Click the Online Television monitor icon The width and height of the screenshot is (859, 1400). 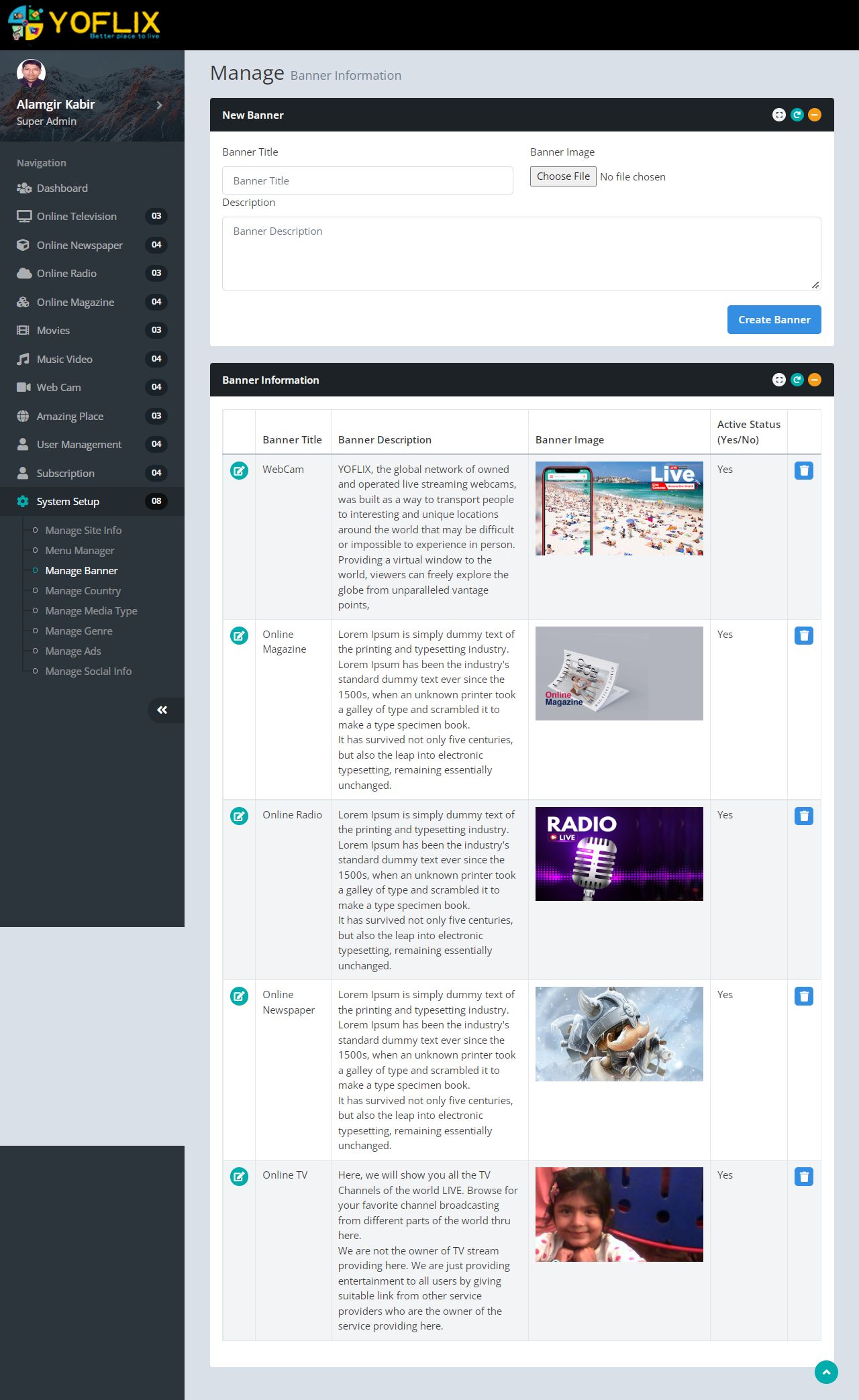[24, 217]
